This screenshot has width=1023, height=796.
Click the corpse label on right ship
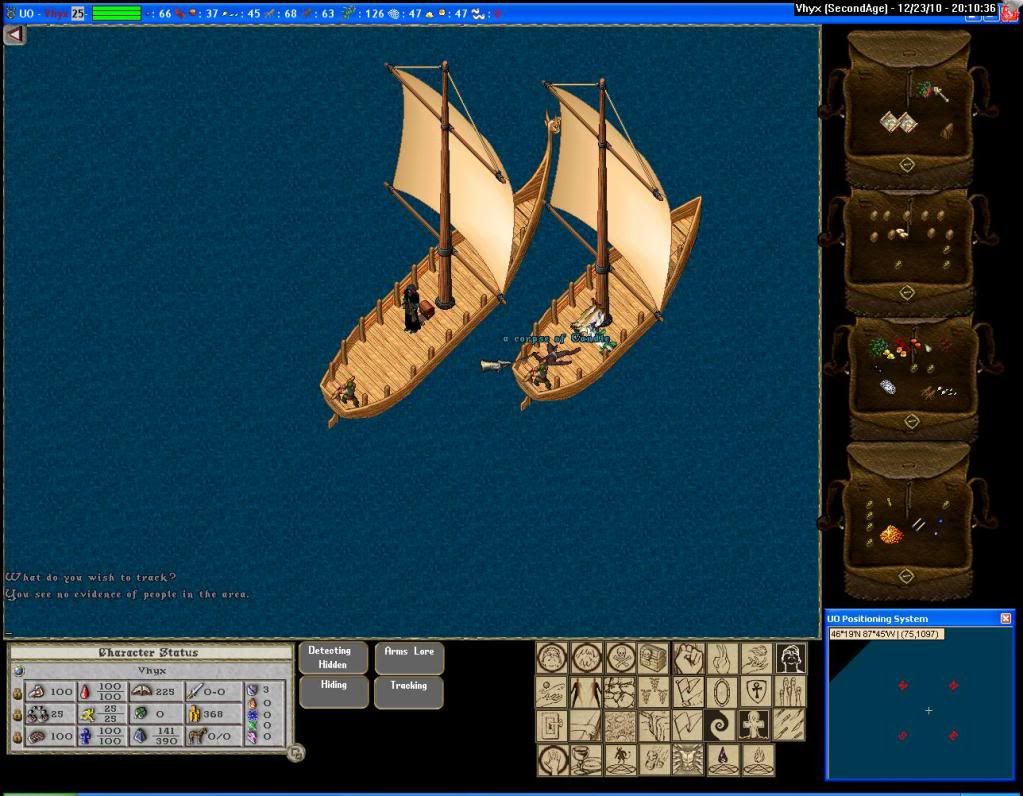[x=559, y=339]
